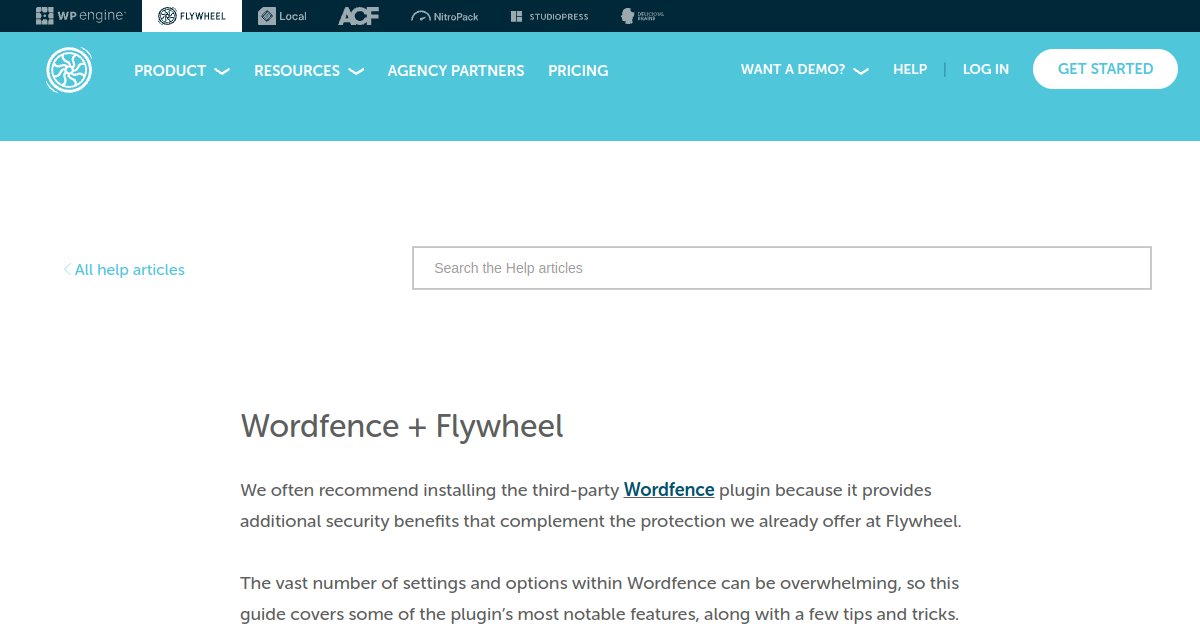This screenshot has width=1200, height=630.
Task: Click the Wordfence + Flywheel heading
Action: pos(402,426)
